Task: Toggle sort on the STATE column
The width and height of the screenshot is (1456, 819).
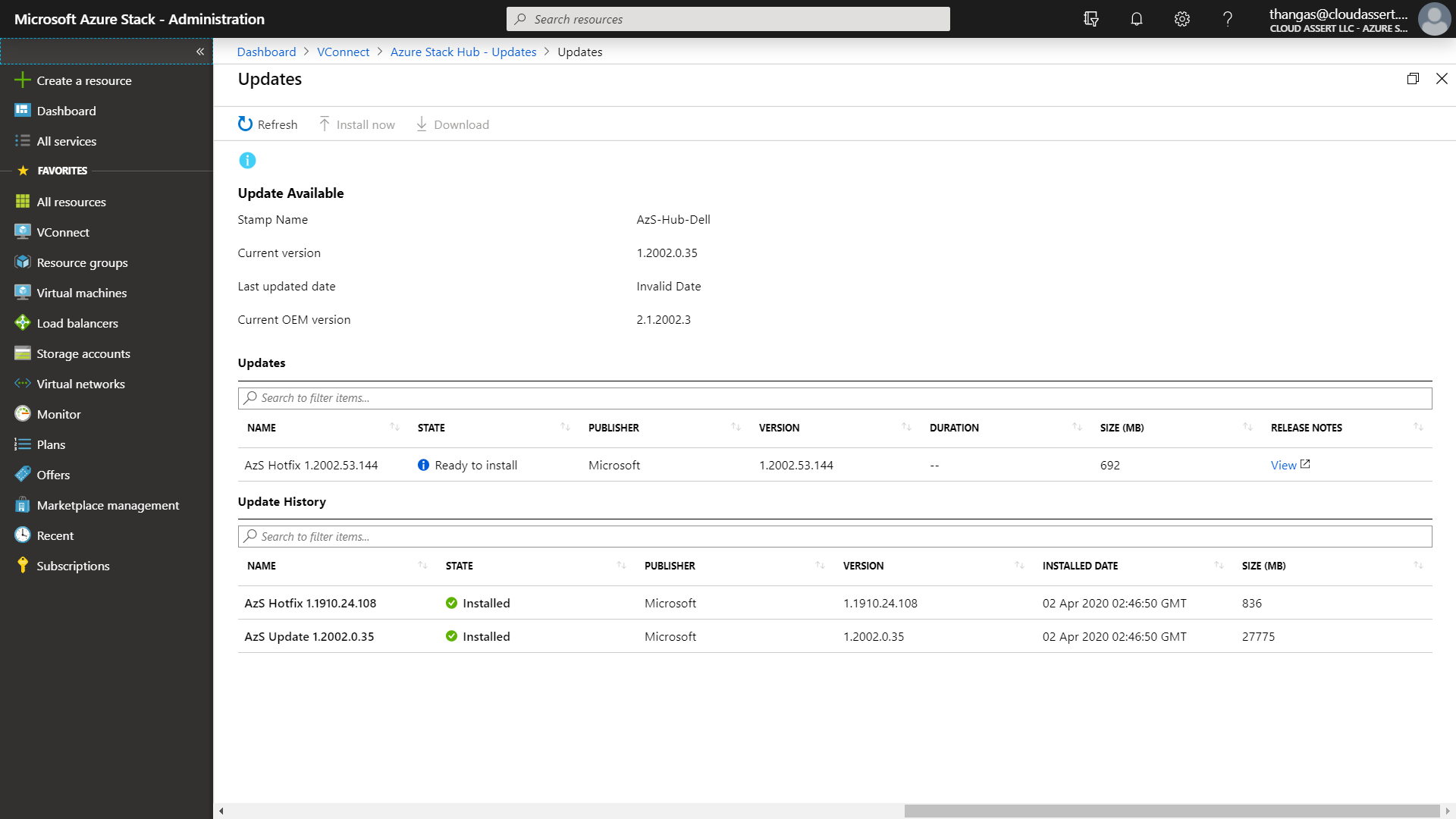Action: point(566,427)
